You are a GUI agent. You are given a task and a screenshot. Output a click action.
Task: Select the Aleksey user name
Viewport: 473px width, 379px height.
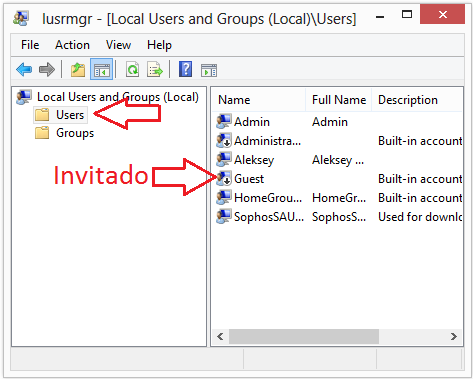(254, 160)
